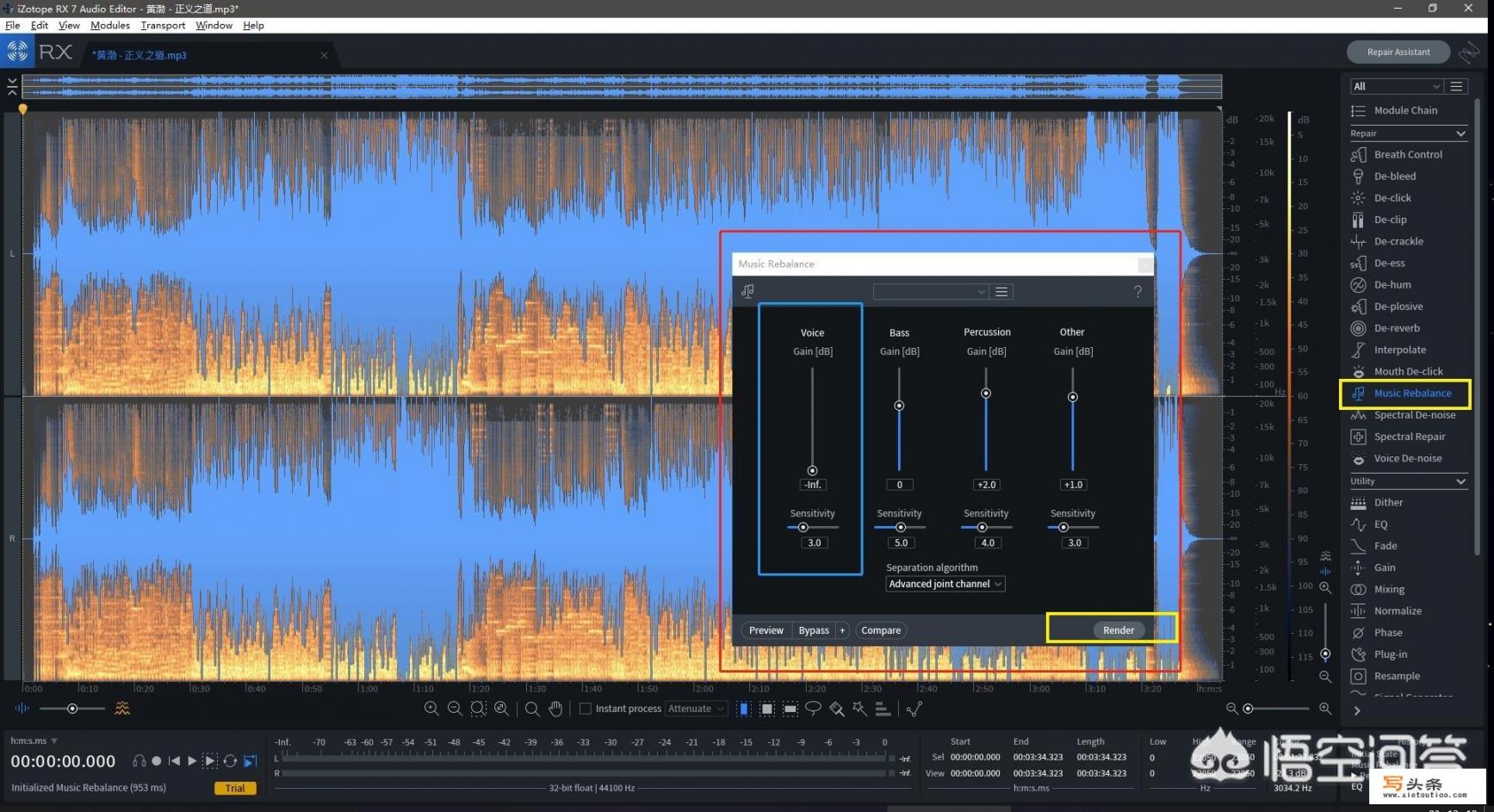Open the De-click module
The height and width of the screenshot is (812, 1494).
pyautogui.click(x=1392, y=198)
